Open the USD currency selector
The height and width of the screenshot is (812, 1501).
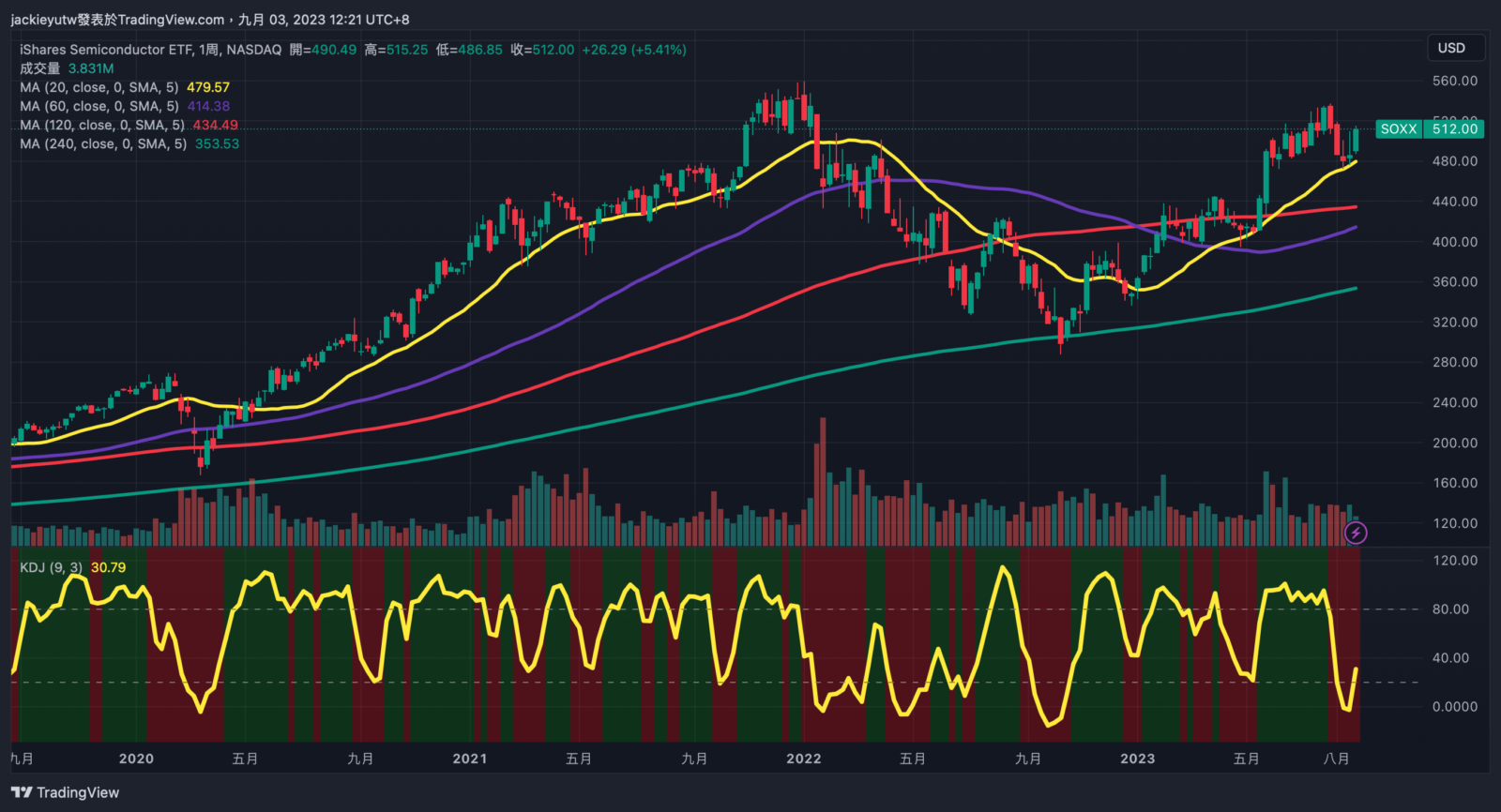coord(1451,48)
